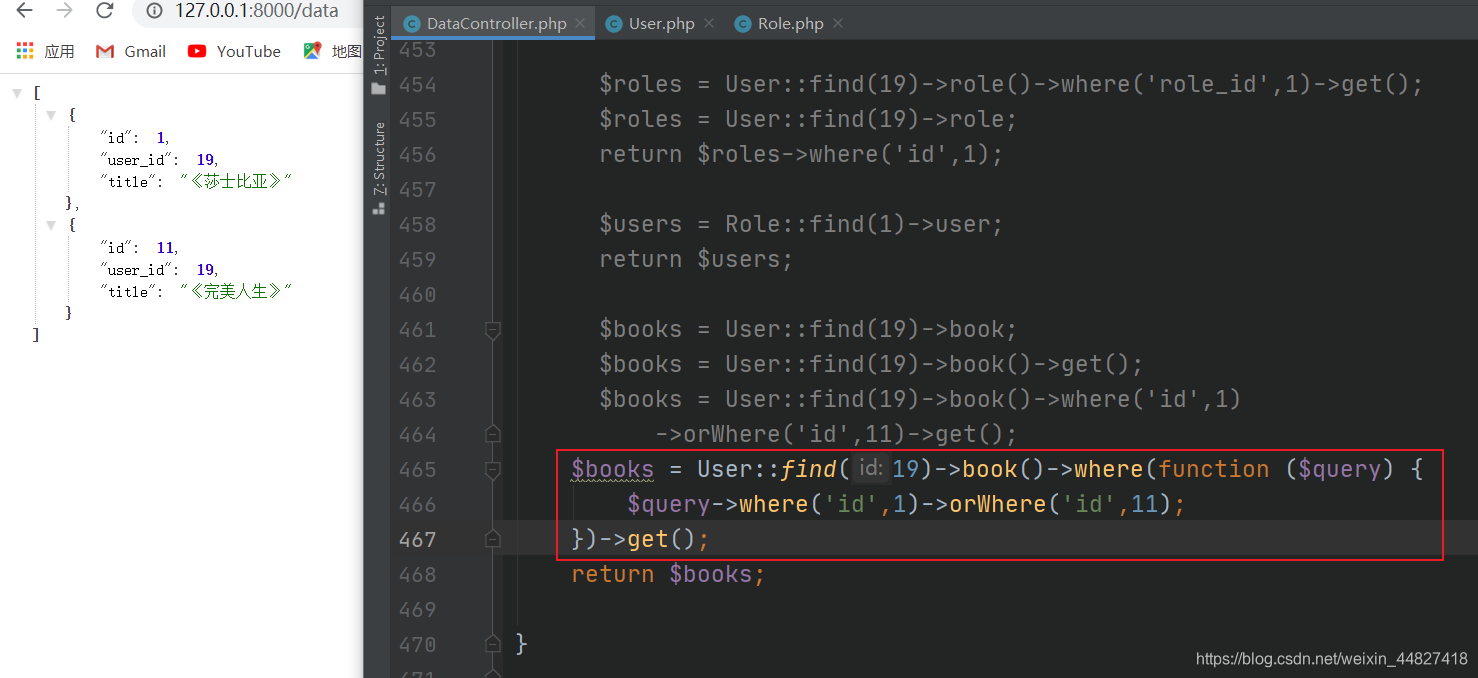
Task: Click line number 467 in the gutter
Action: (x=417, y=539)
